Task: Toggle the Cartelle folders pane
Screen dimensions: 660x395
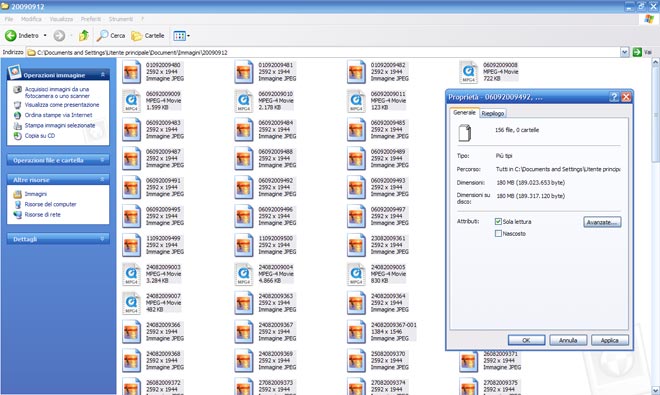Action: tap(148, 36)
